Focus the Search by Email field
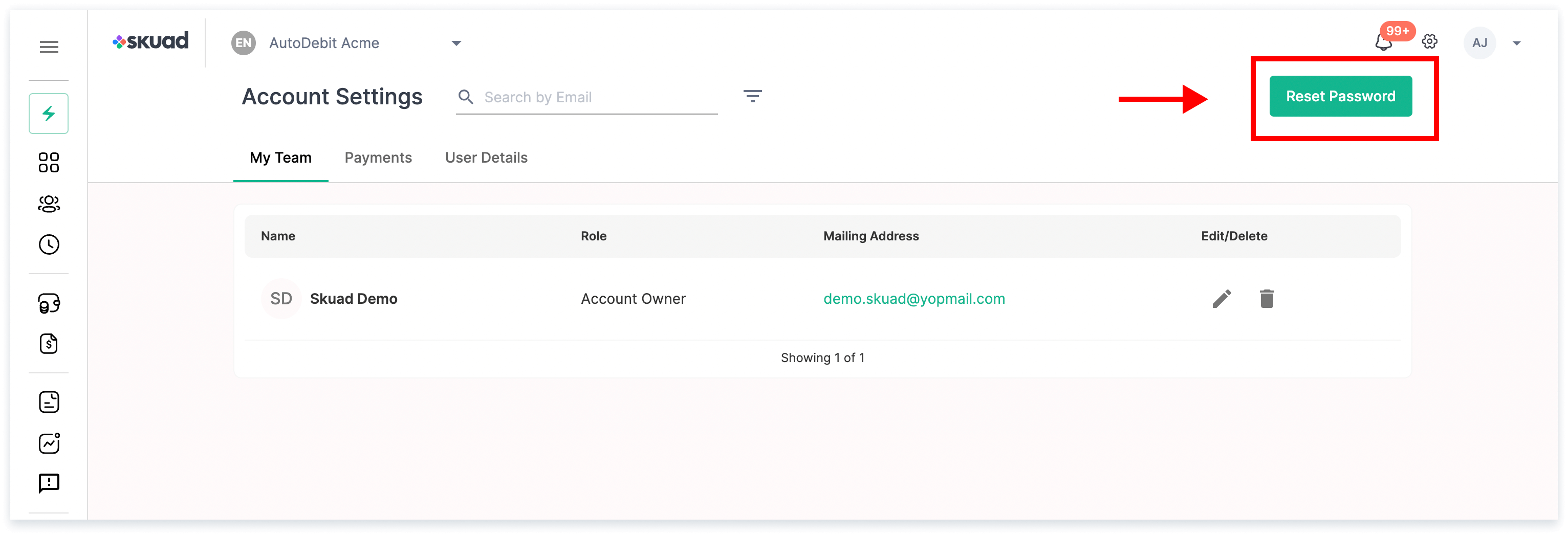The image size is (1568, 536). click(x=587, y=97)
